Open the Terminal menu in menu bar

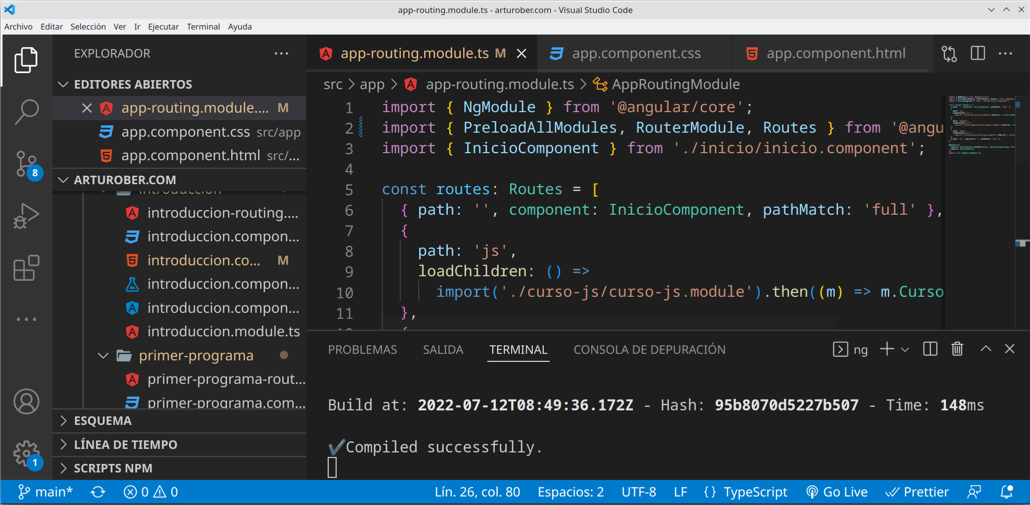[x=203, y=27]
